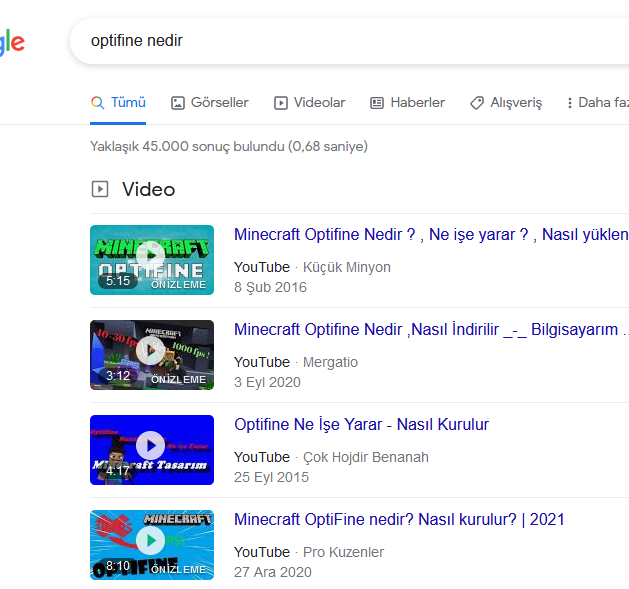629x589 pixels.
Task: Open the Minecraft Optifine Nedir, Ne işe yarar link
Action: (431, 234)
